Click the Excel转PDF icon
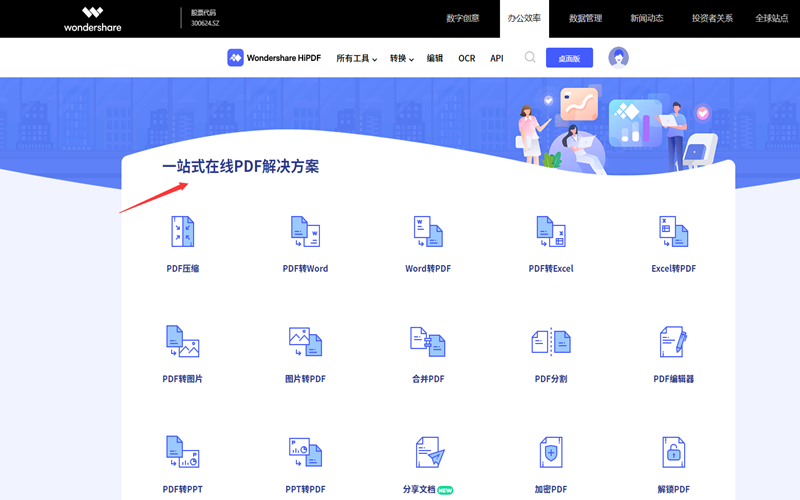The height and width of the screenshot is (500, 800). tap(673, 232)
